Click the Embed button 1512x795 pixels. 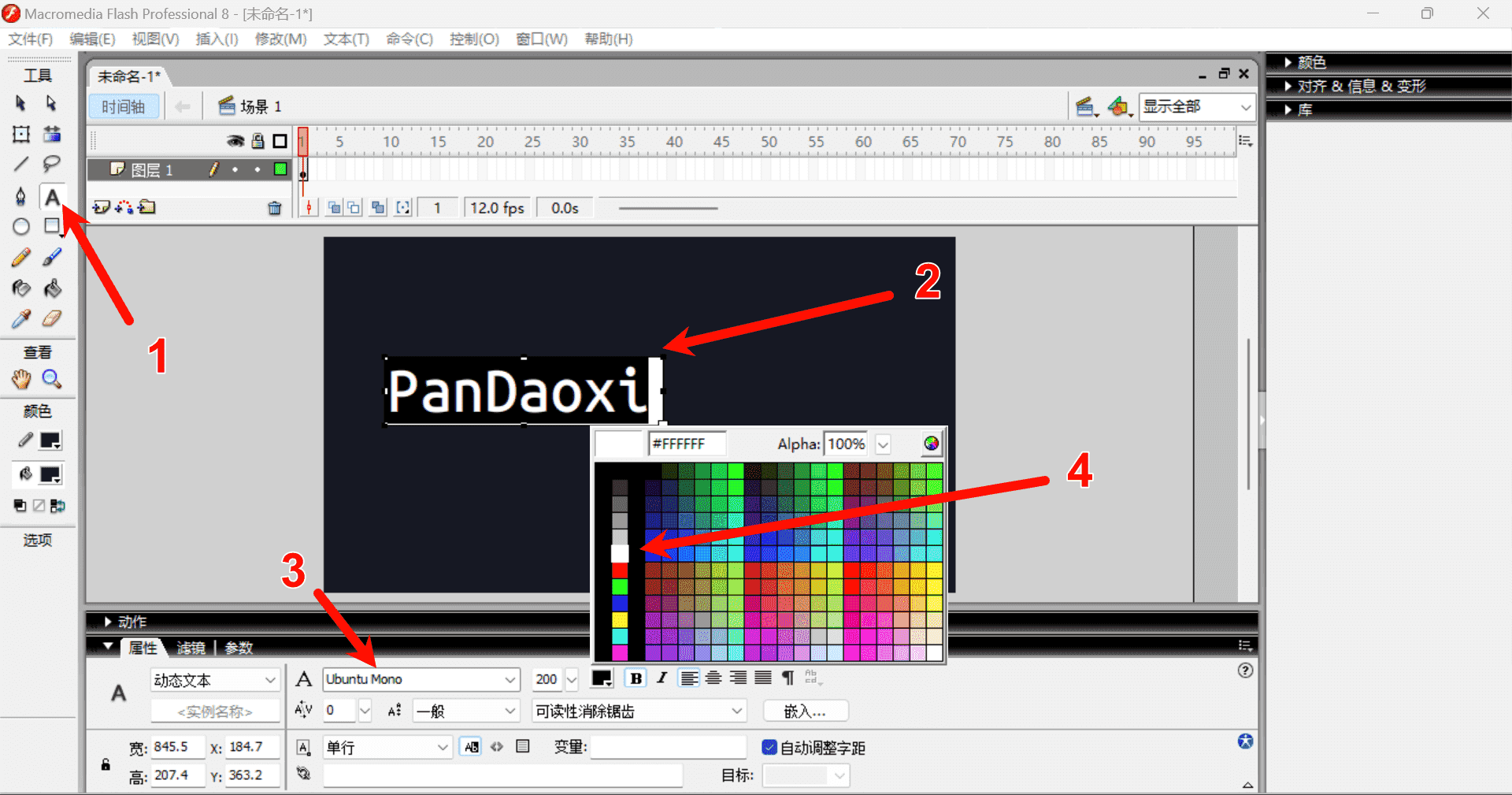[x=805, y=711]
